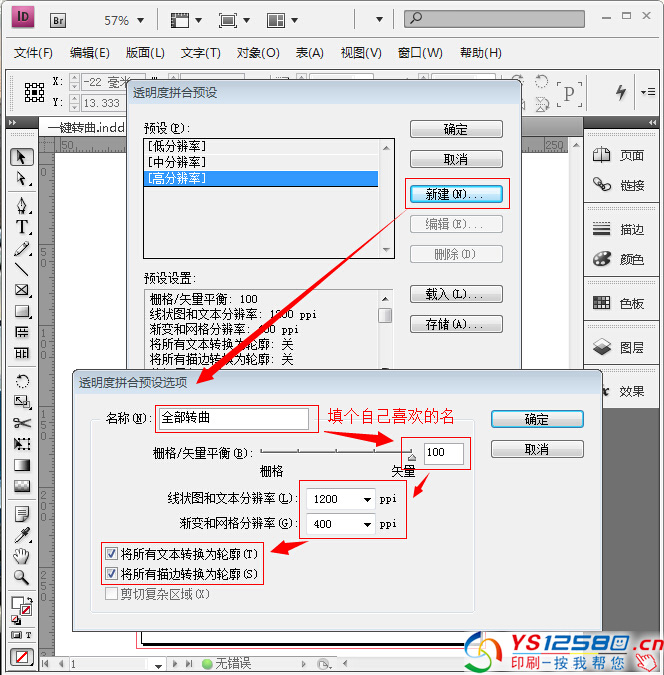Open the 文件(F) menu
Image resolution: width=664 pixels, height=675 pixels.
coord(33,53)
